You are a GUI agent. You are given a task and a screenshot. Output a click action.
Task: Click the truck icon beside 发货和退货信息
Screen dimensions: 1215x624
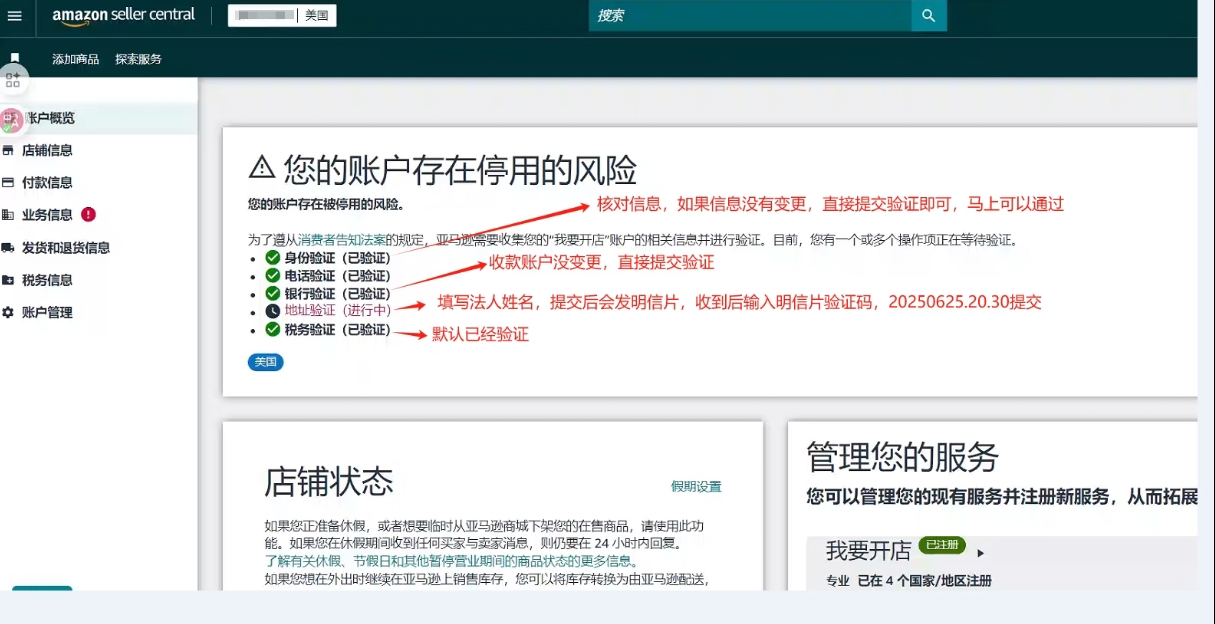[8, 248]
